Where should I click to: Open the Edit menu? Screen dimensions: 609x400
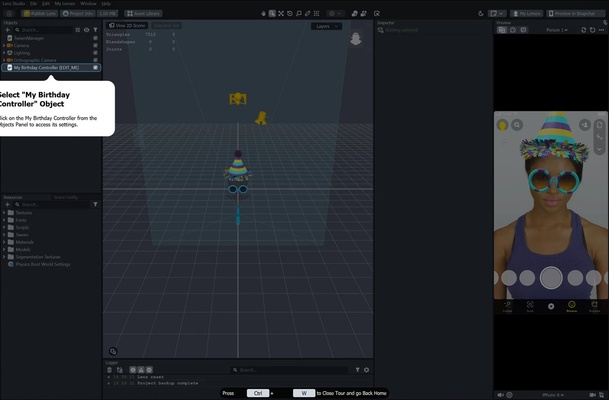tap(45, 3)
